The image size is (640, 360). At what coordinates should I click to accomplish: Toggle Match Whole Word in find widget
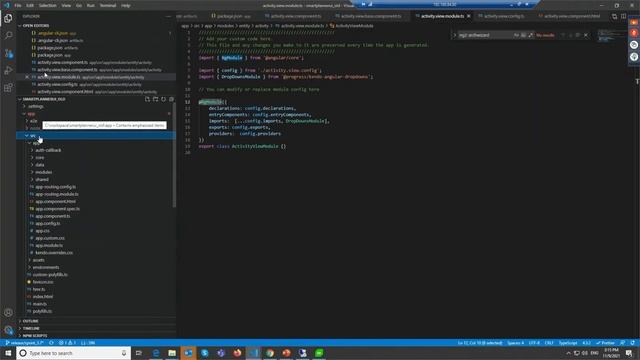click(524, 35)
